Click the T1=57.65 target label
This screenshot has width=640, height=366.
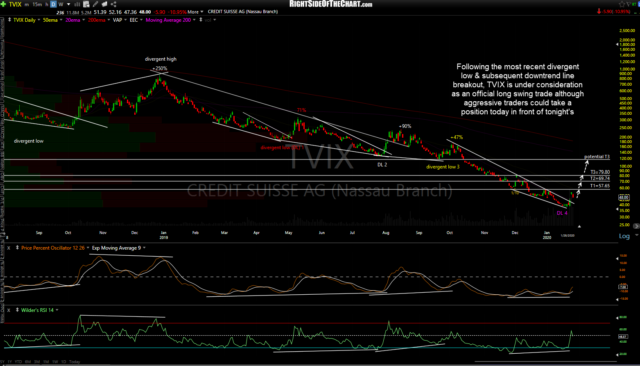pyautogui.click(x=600, y=186)
